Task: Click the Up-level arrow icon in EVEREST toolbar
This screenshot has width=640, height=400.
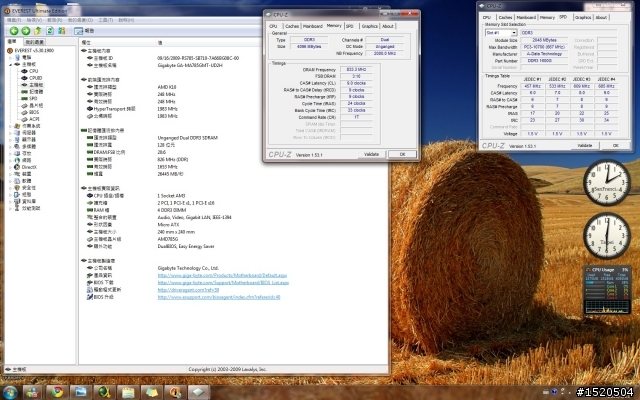Action: pyautogui.click(x=38, y=31)
